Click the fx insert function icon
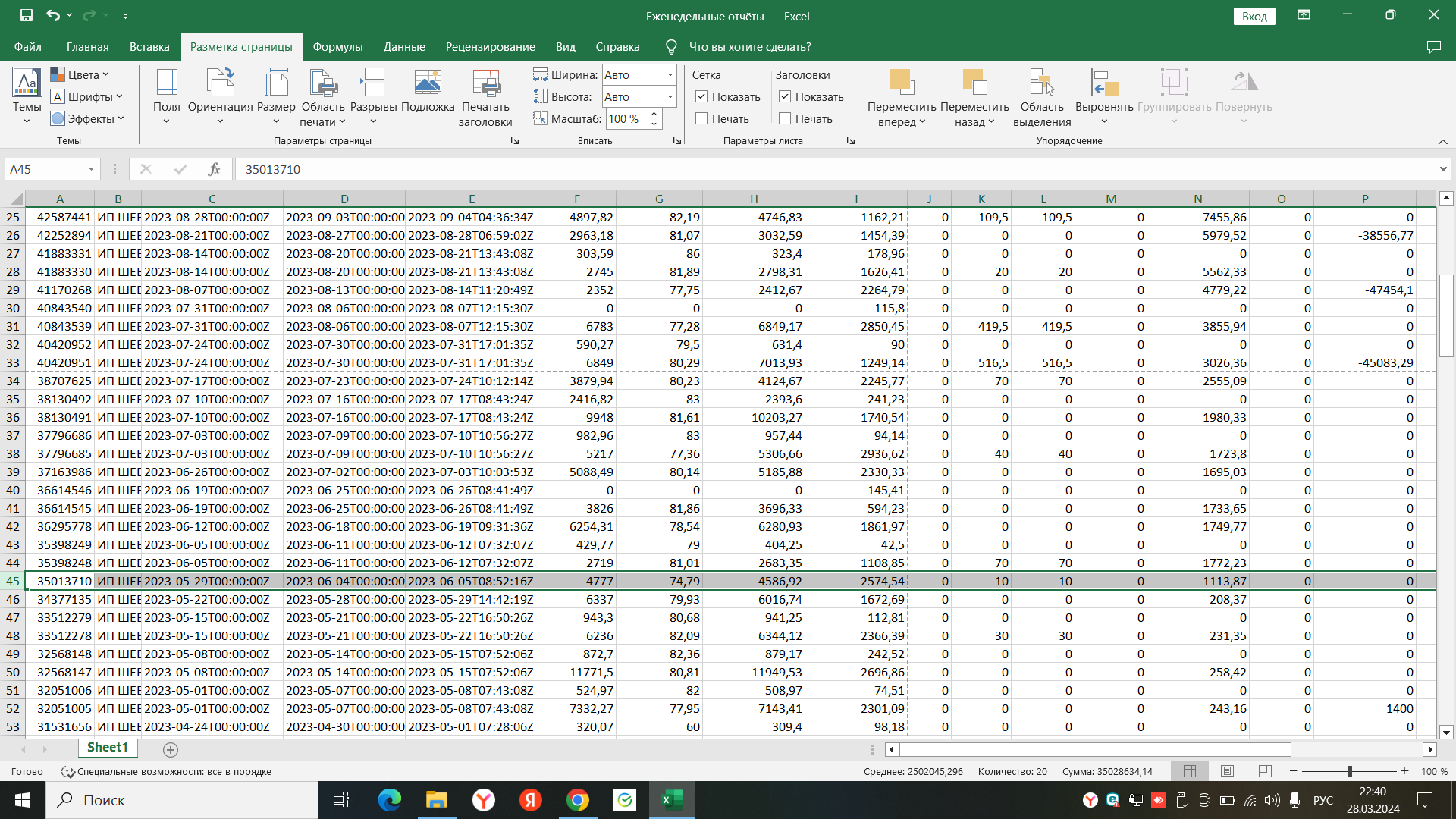This screenshot has height=819, width=1456. 214,169
